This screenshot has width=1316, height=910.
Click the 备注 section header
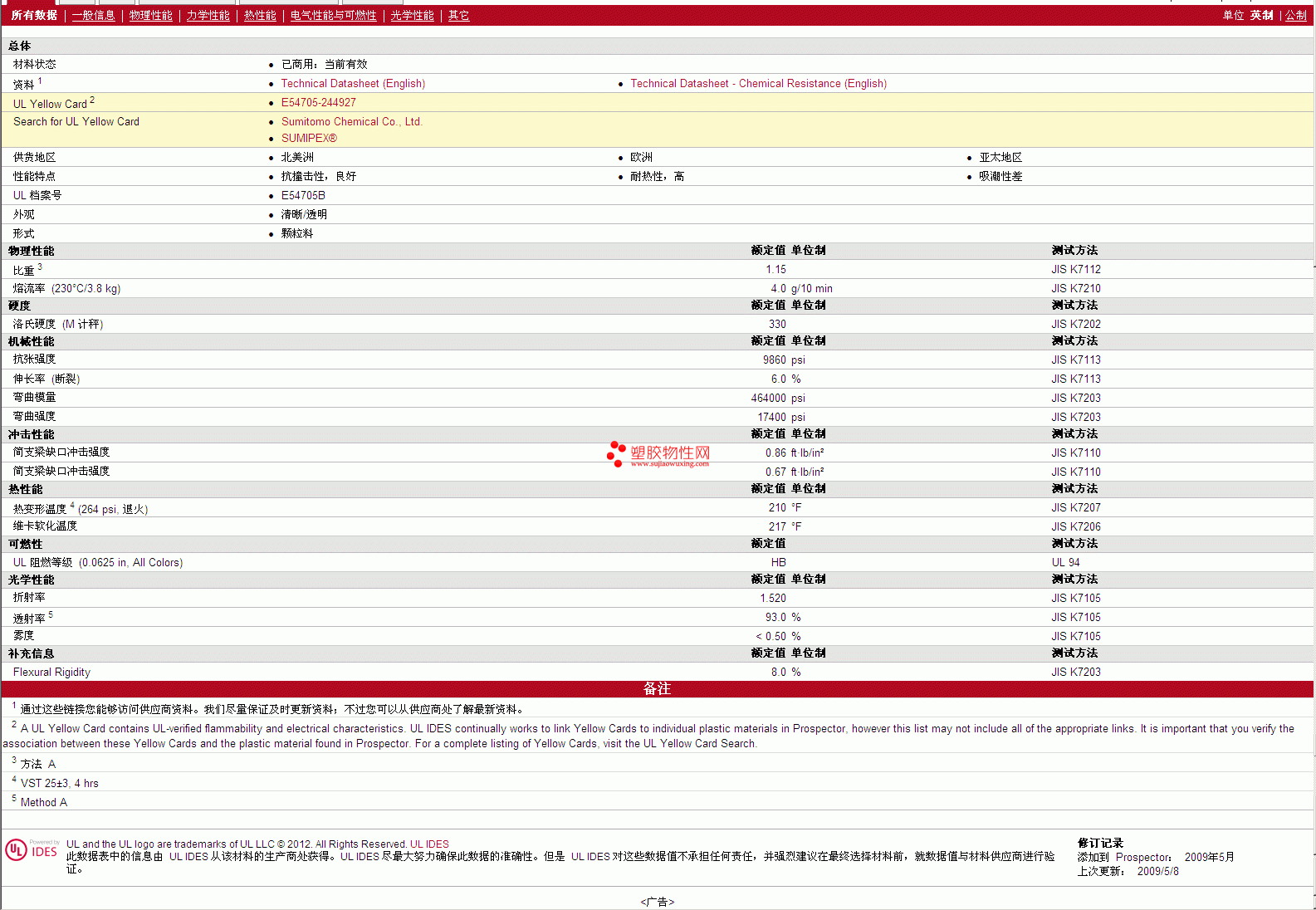pos(657,689)
